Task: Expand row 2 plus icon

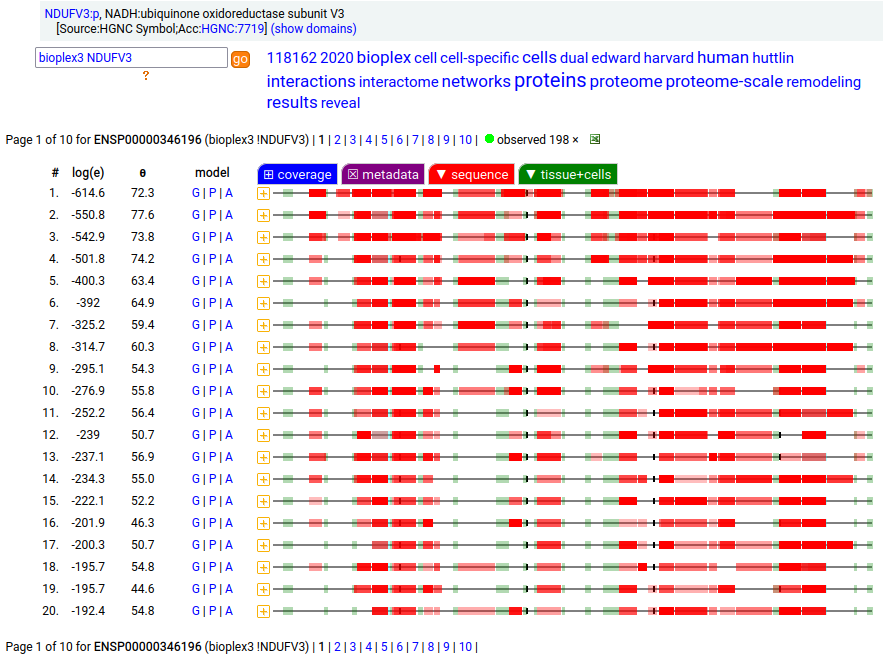Action: pyautogui.click(x=263, y=216)
